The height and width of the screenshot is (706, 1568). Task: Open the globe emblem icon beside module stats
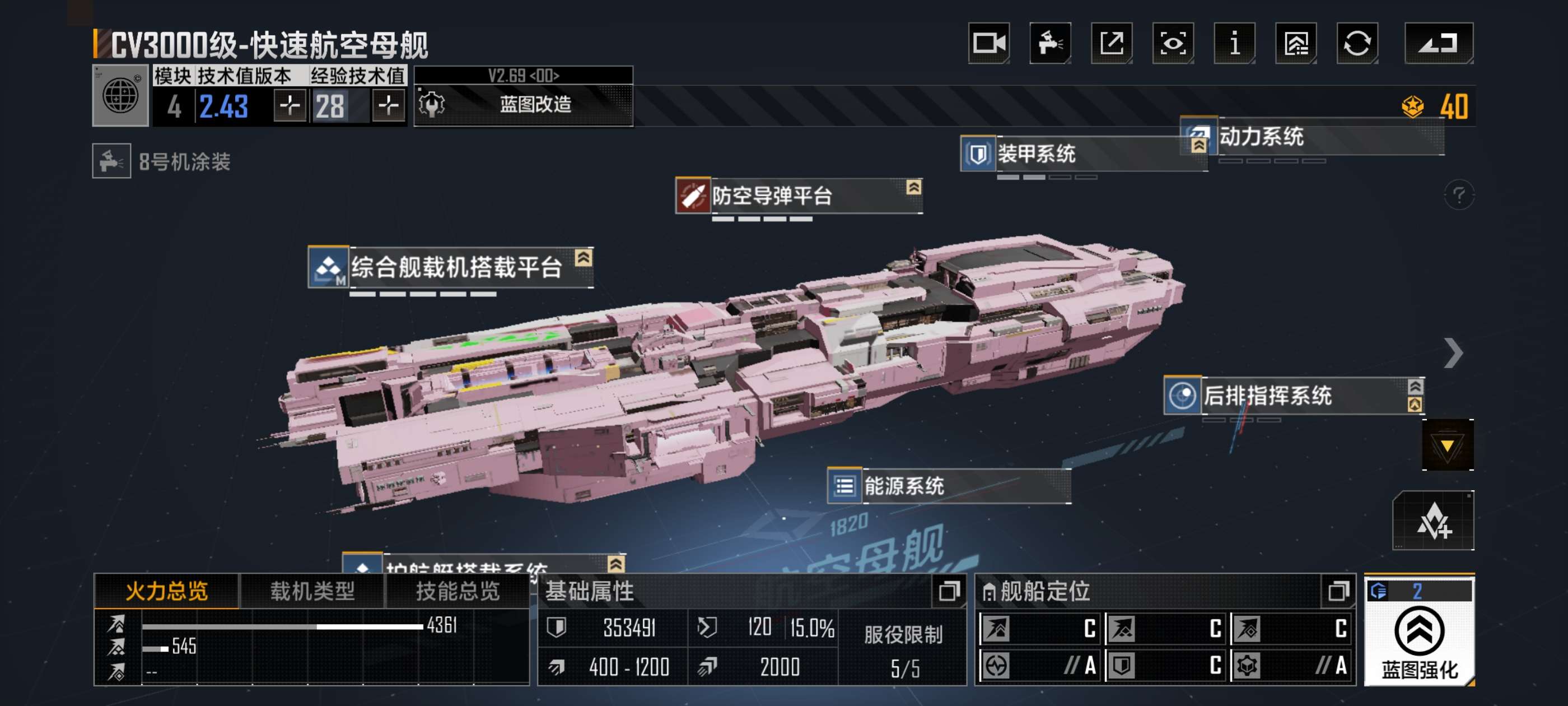click(120, 96)
